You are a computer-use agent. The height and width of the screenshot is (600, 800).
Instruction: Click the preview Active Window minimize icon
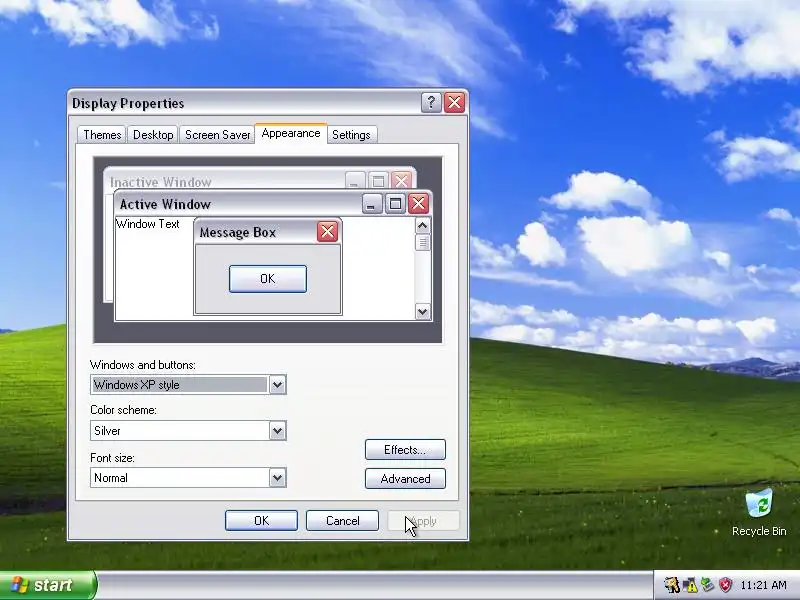coord(372,204)
